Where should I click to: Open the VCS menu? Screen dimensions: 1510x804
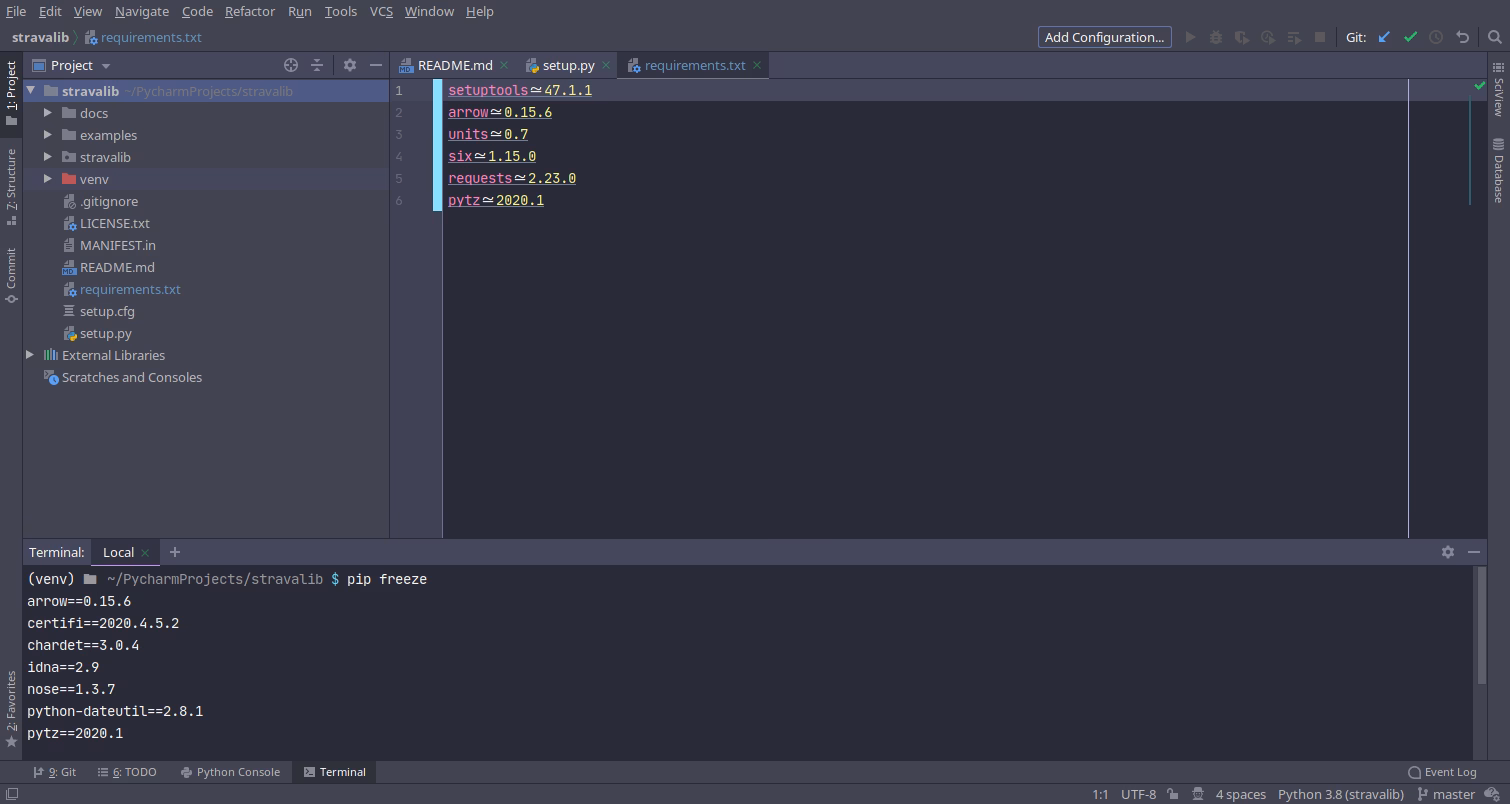coord(381,11)
